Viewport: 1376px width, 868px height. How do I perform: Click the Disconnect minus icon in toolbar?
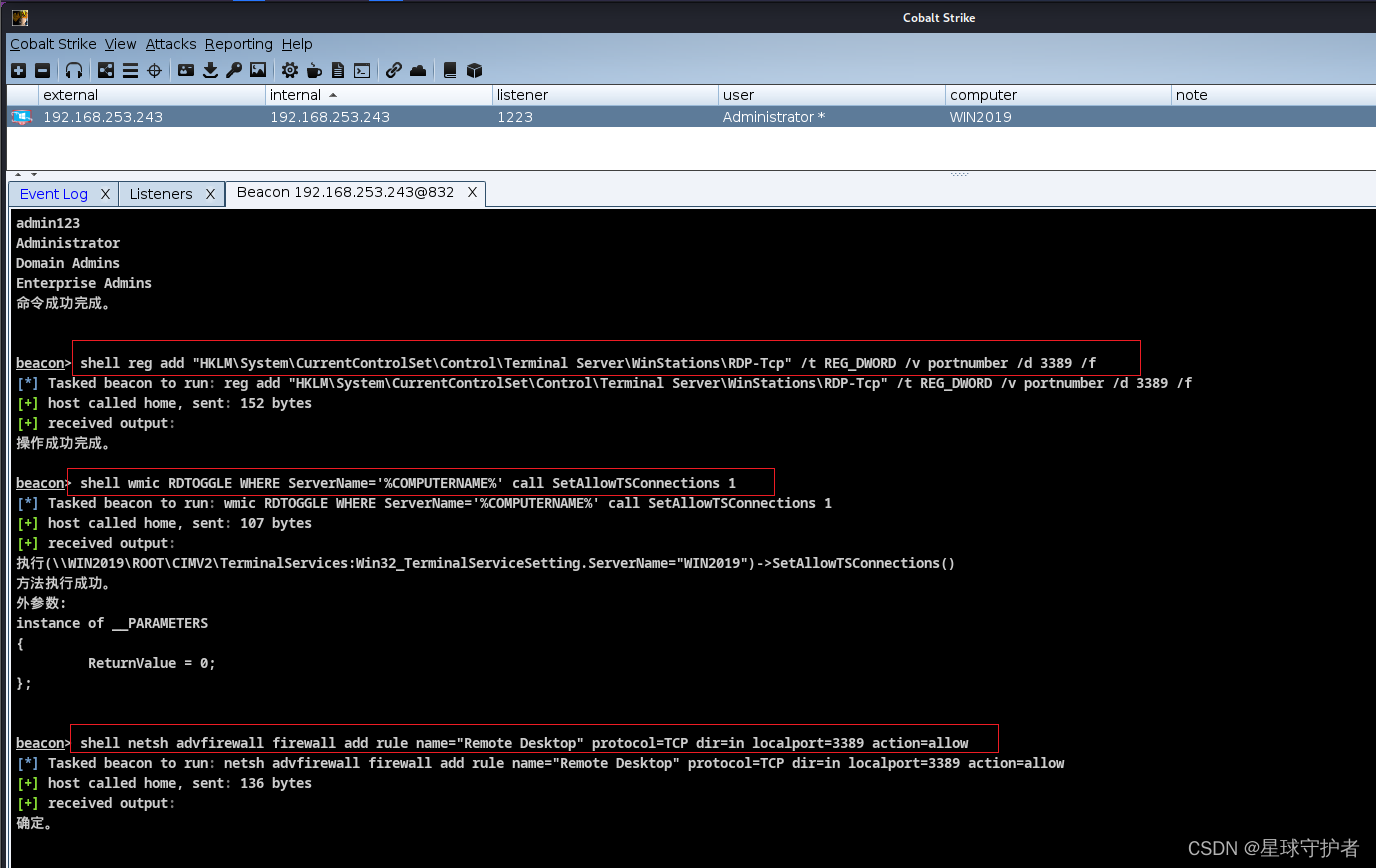point(42,70)
